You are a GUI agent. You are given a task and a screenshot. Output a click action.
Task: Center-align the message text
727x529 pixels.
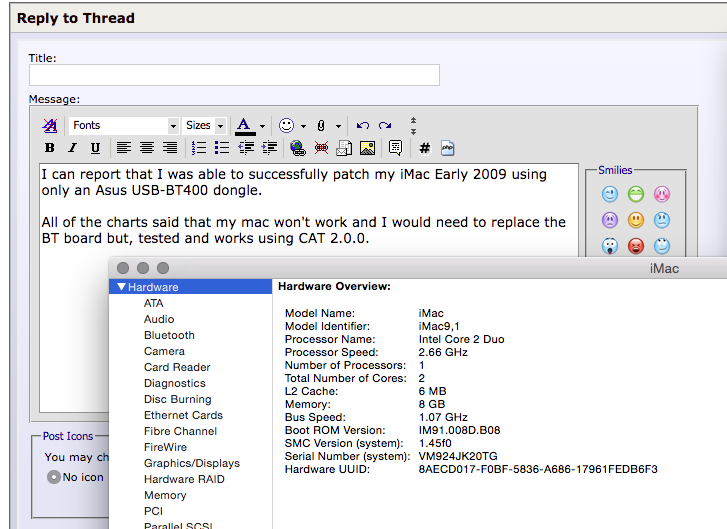coord(147,148)
